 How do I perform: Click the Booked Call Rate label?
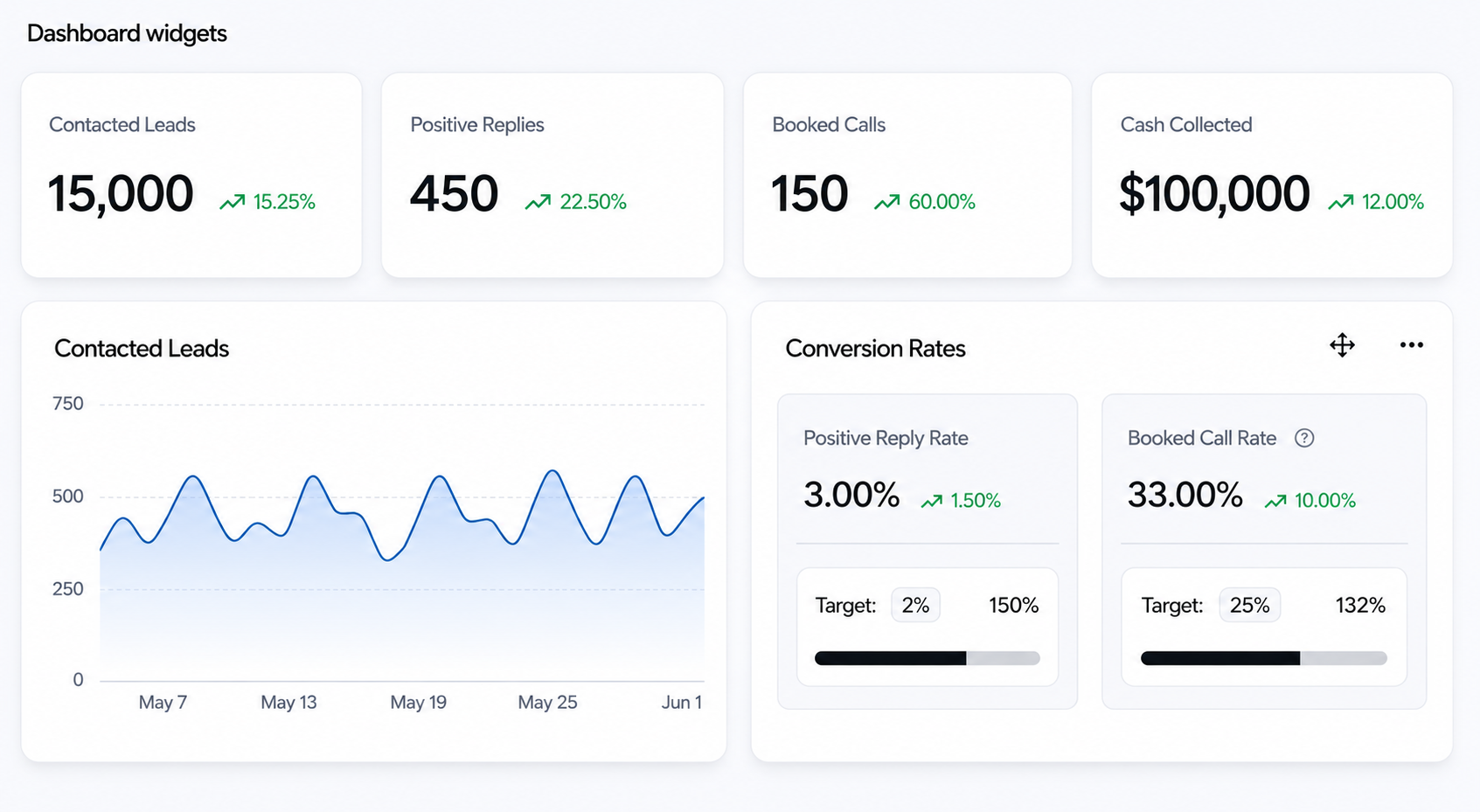click(1202, 439)
